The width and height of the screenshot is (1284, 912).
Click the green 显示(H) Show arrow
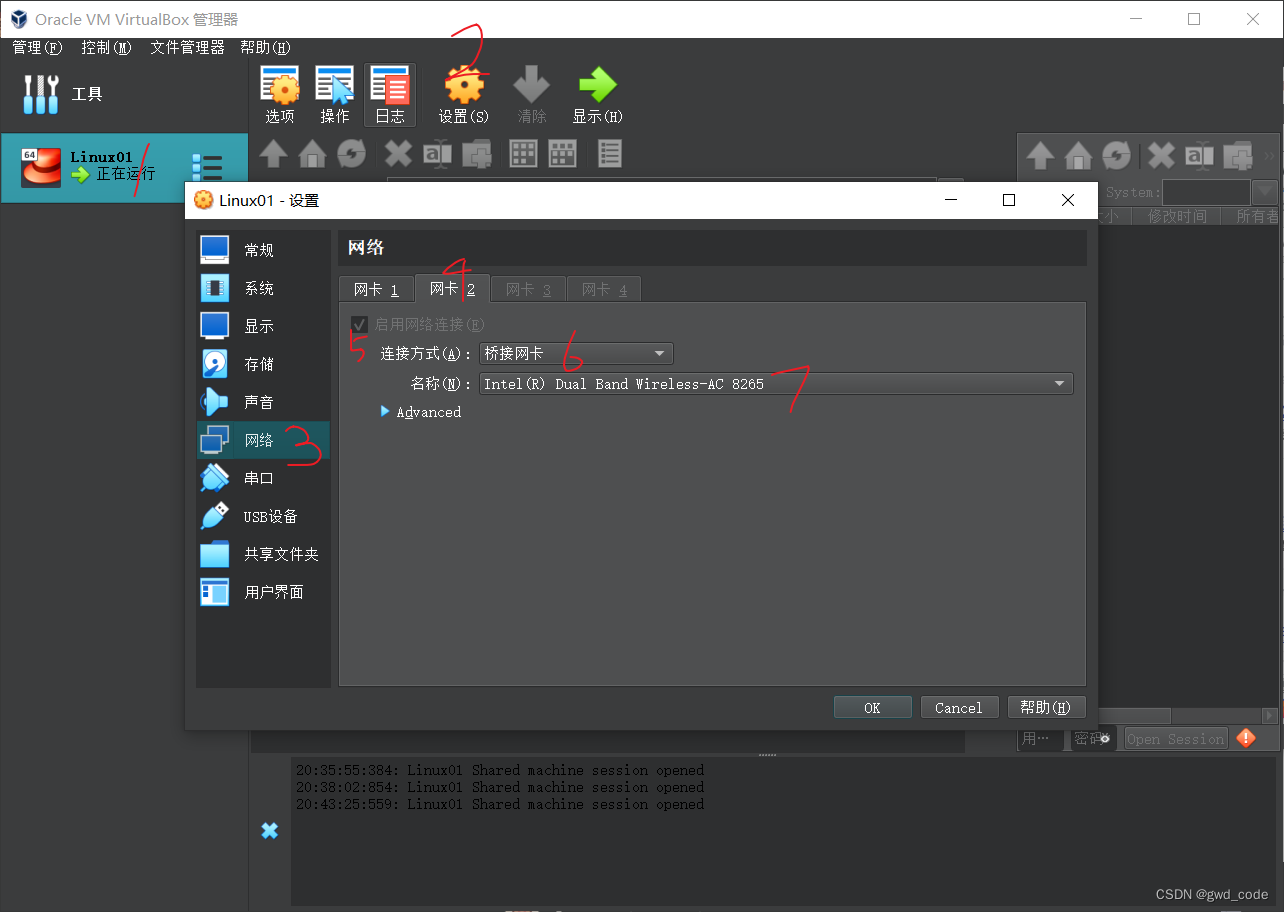click(x=597, y=95)
